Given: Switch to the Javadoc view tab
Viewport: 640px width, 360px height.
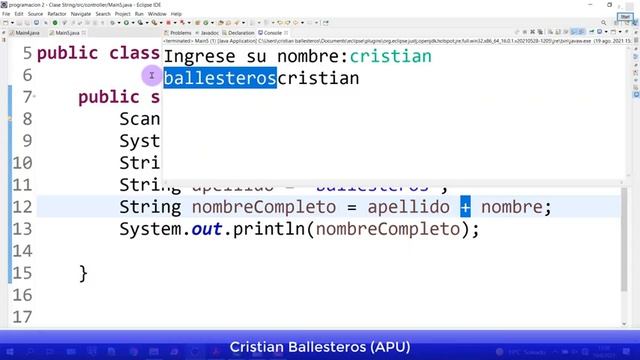Looking at the screenshot, I should click(207, 33).
